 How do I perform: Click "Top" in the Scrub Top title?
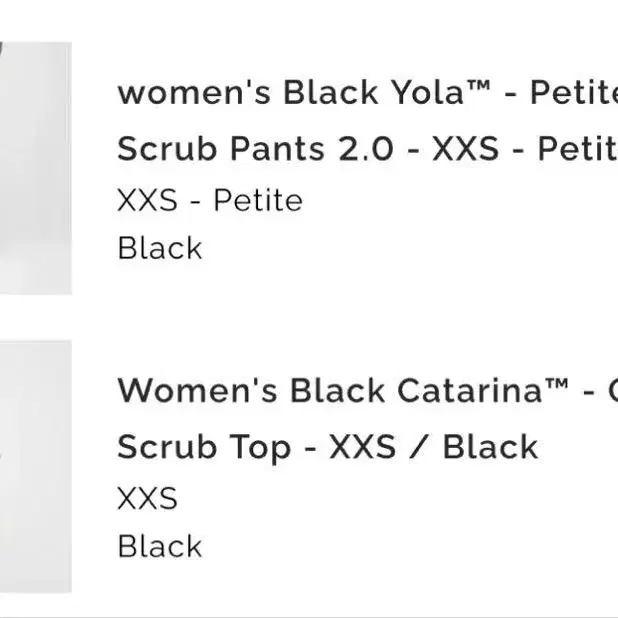coord(260,449)
